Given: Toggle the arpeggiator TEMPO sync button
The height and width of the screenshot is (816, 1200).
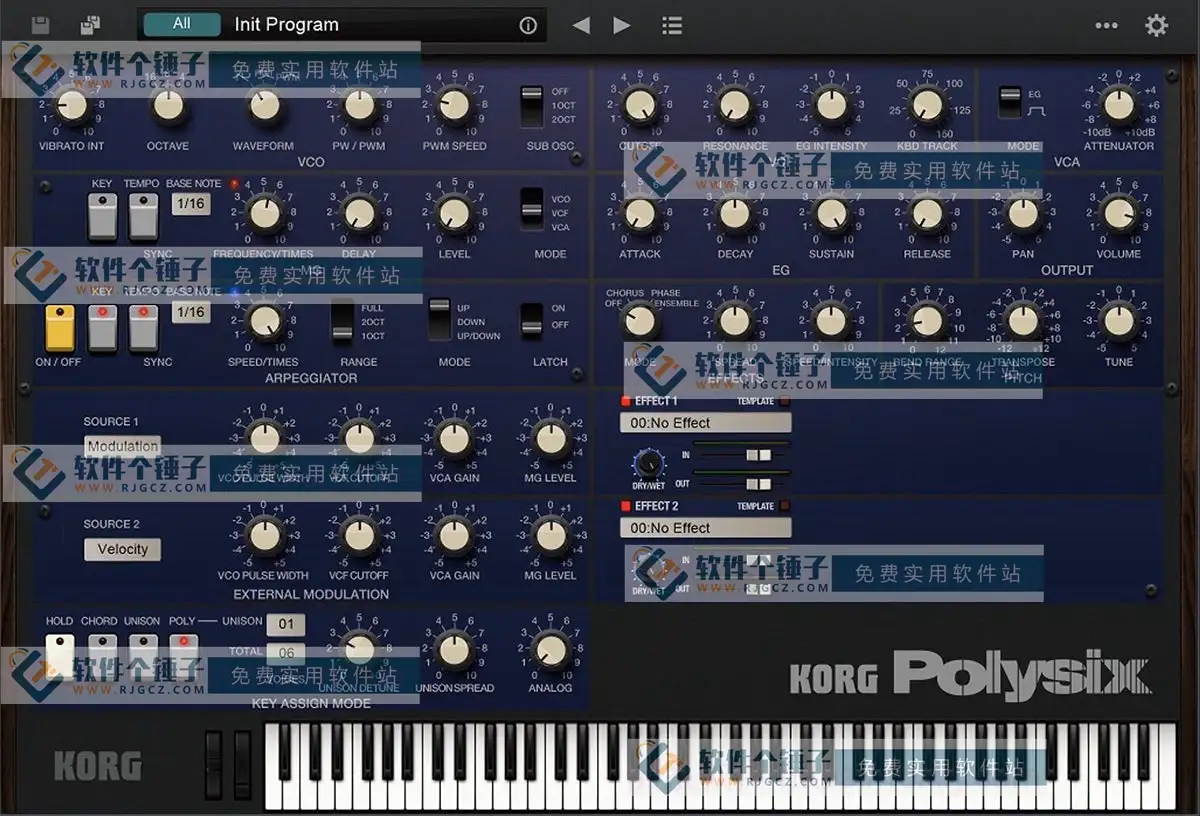Looking at the screenshot, I should (x=143, y=328).
